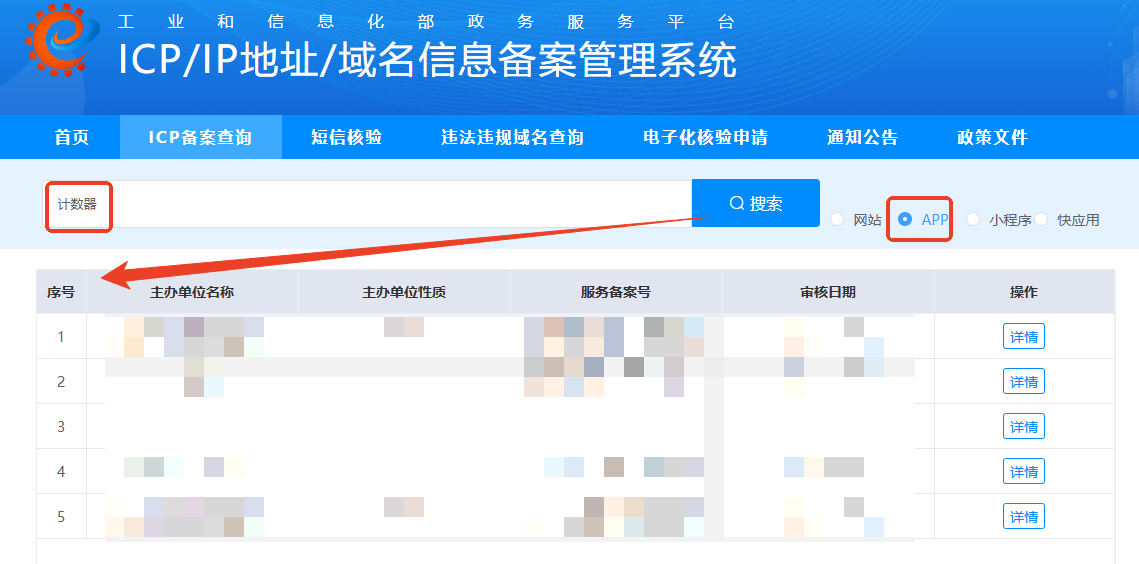Click the 工业和信息化部政务服务平台 heading
1139x564 pixels.
426,21
